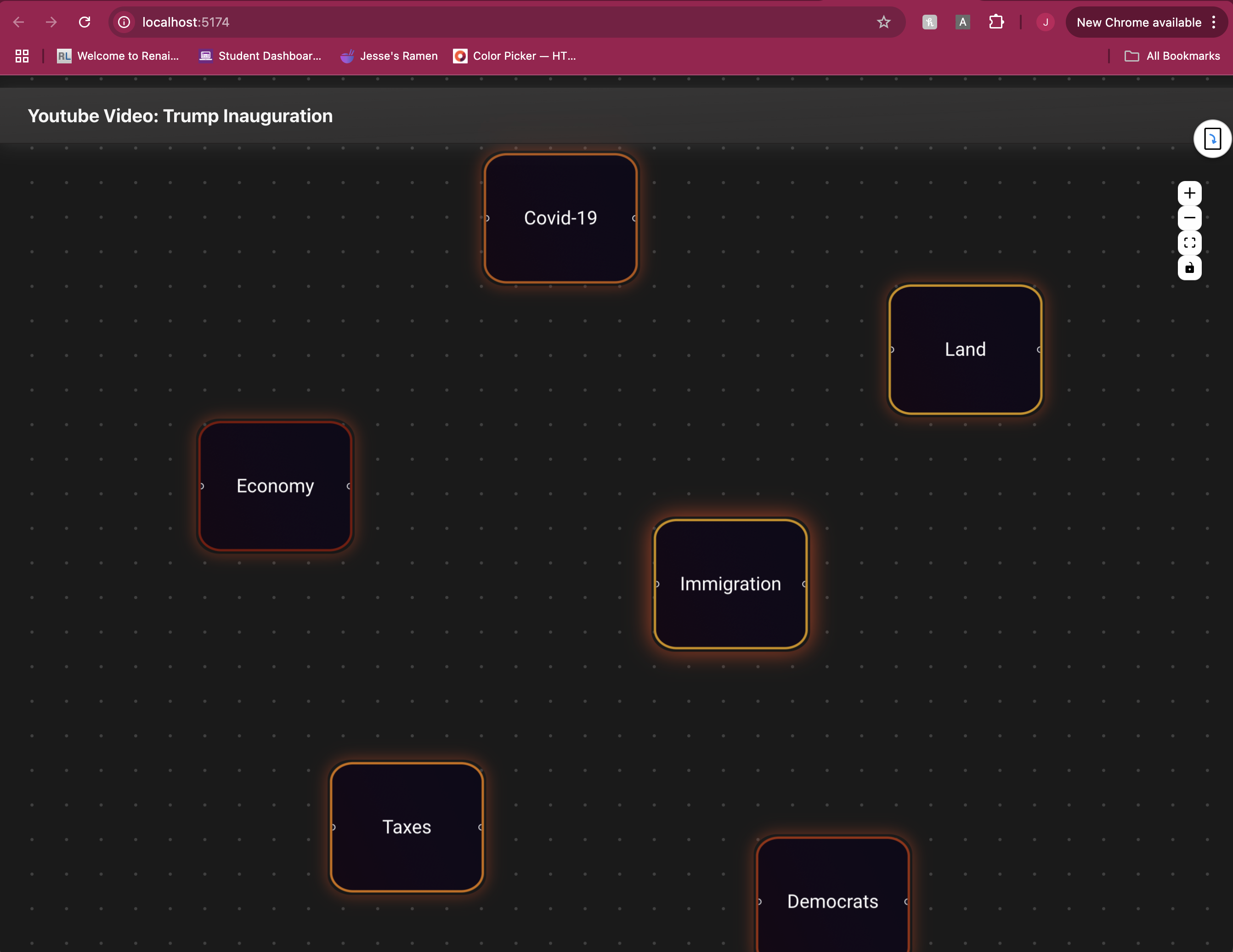Click the zoom out minus control
This screenshot has width=1233, height=952.
(1189, 219)
